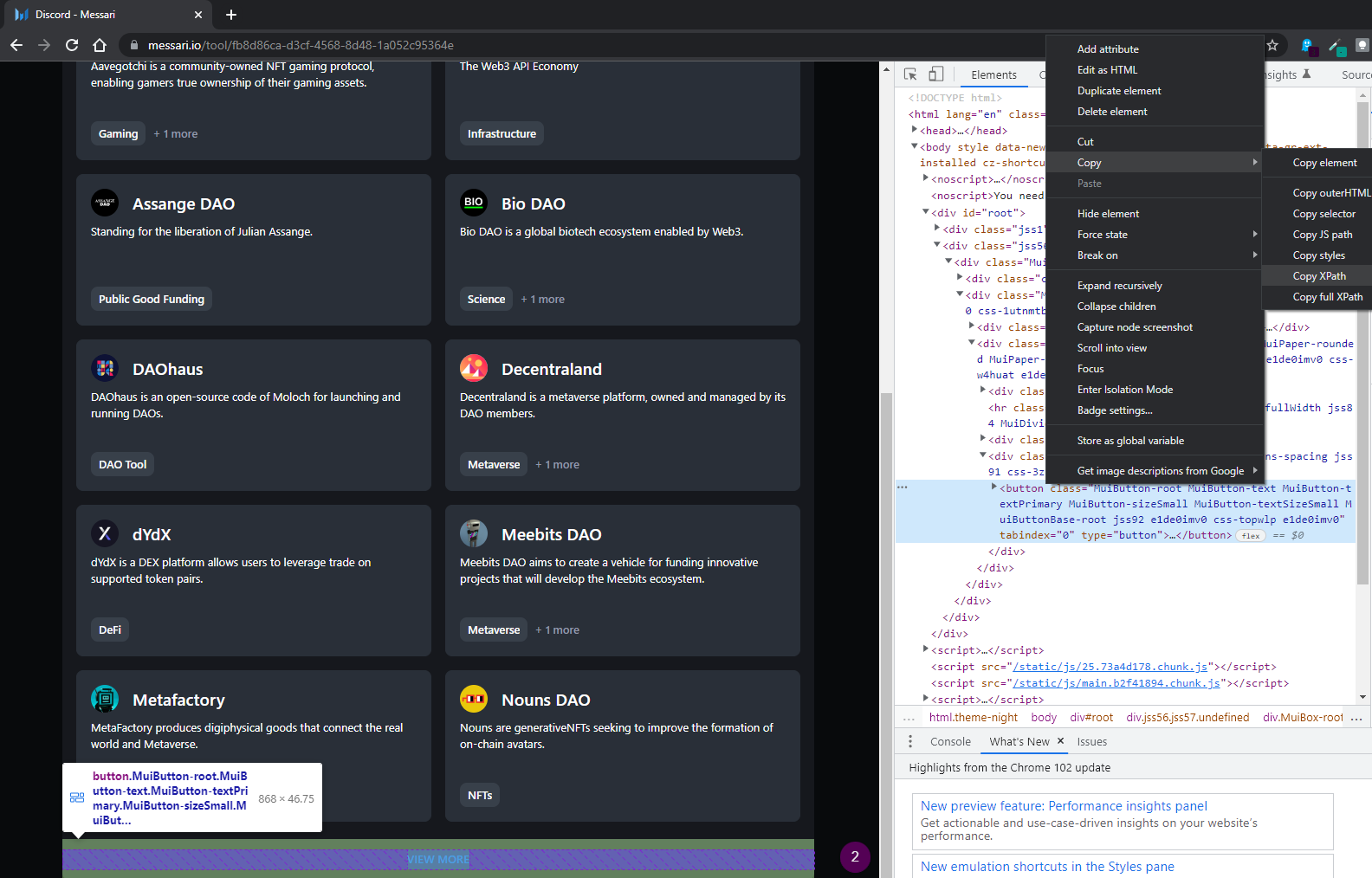Switch to the Console drawer tab
The image size is (1372, 878).
(950, 742)
